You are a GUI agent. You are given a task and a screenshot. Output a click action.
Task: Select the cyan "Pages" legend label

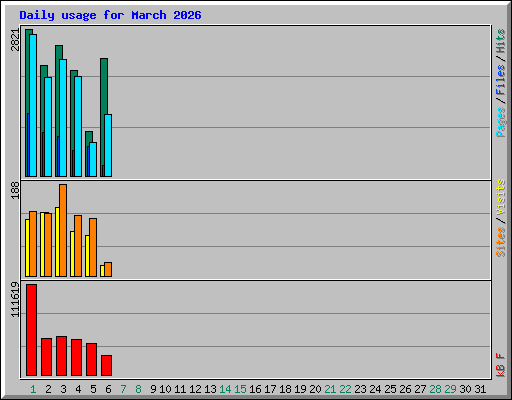(x=501, y=122)
